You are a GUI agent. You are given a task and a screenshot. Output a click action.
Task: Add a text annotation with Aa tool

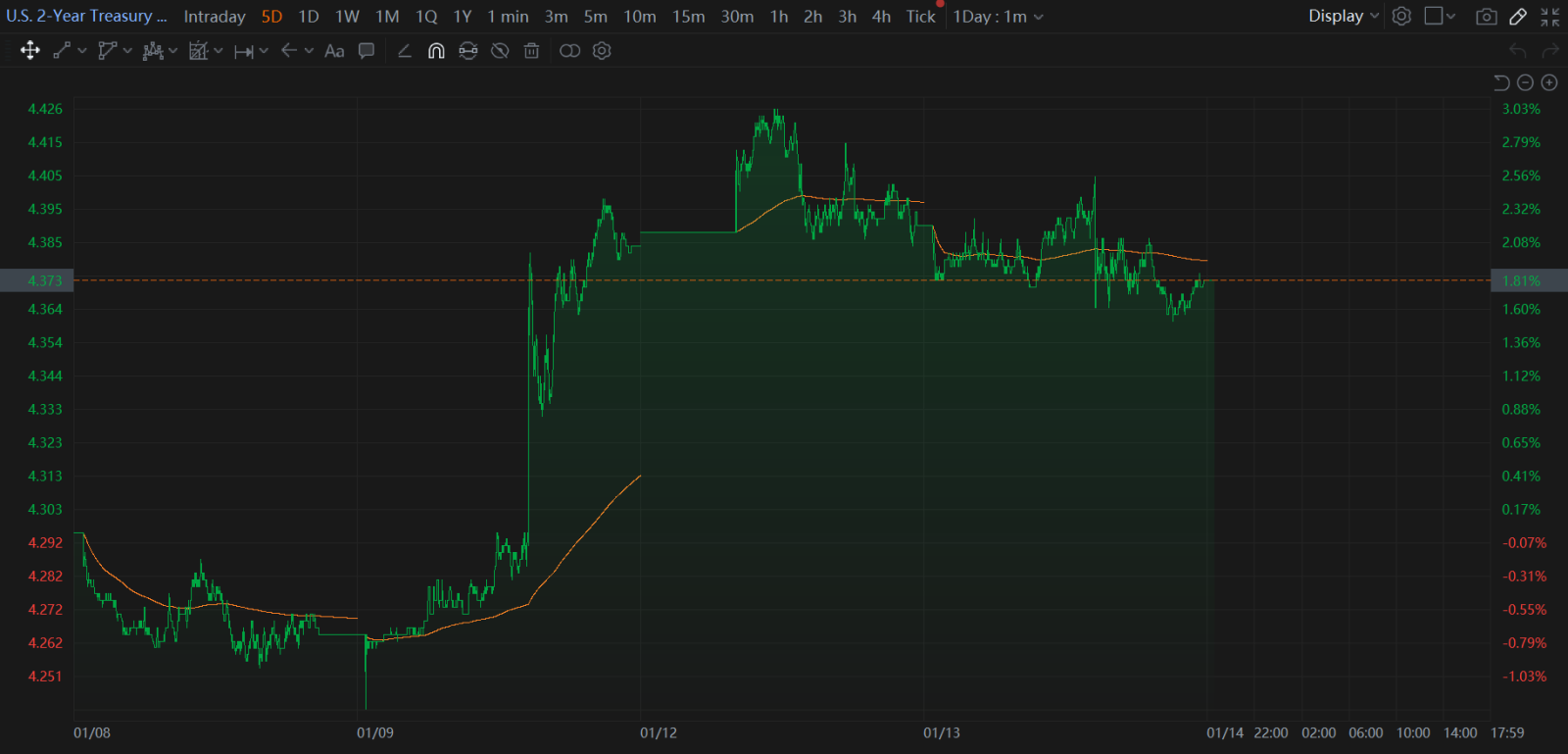click(334, 50)
